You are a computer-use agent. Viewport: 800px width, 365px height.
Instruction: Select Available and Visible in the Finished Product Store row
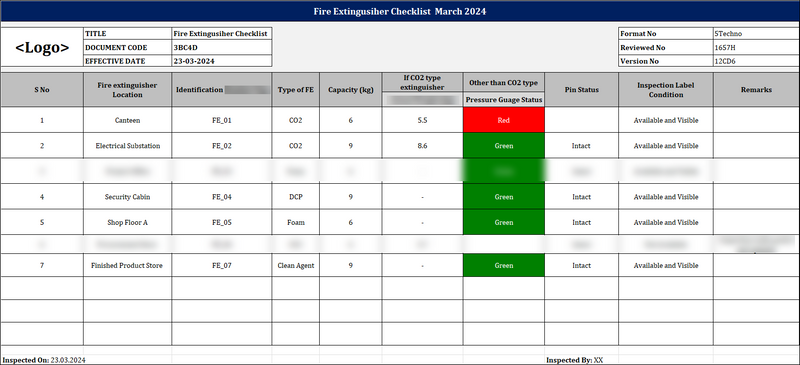(x=666, y=265)
